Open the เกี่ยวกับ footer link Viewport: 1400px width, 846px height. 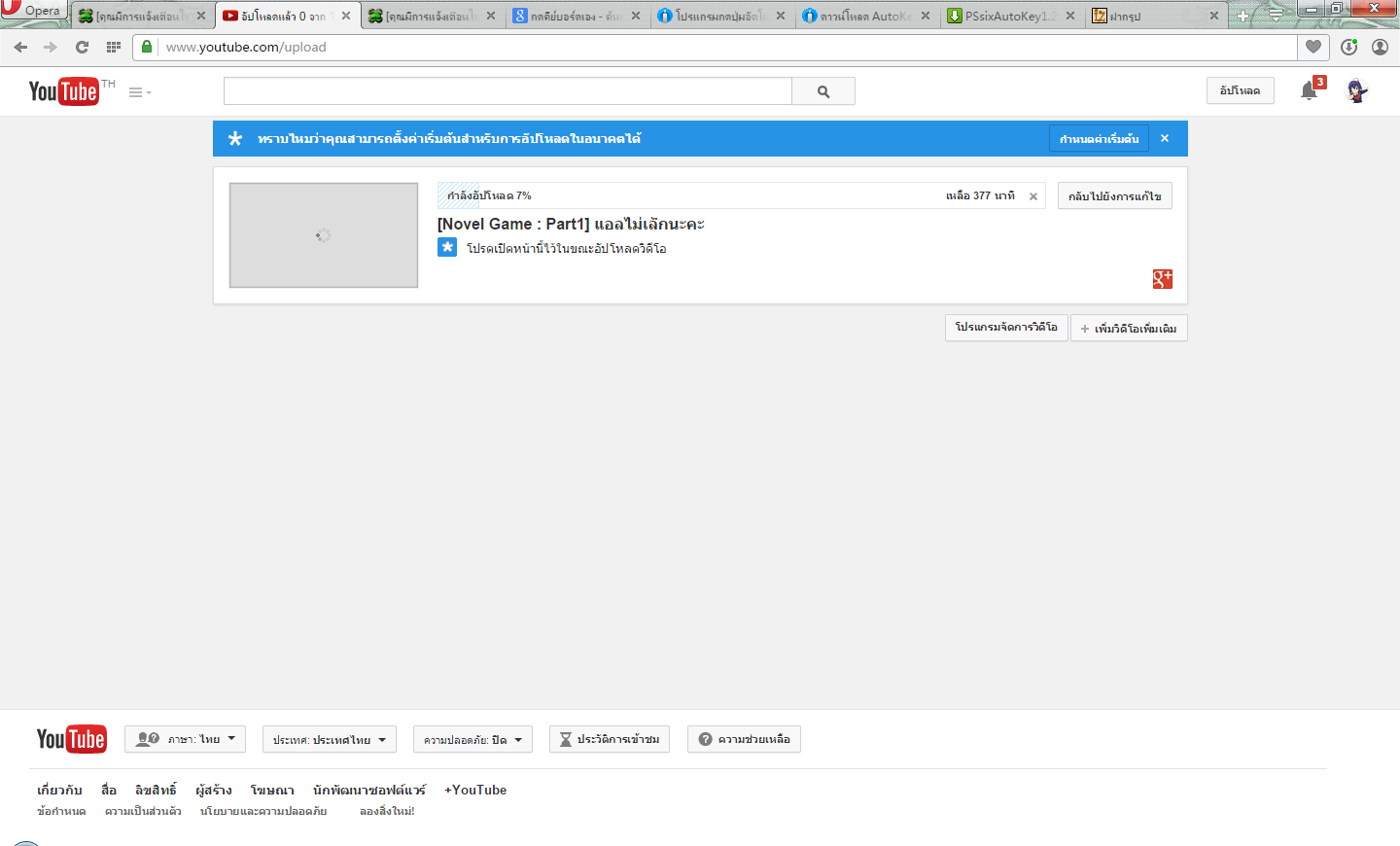point(59,790)
